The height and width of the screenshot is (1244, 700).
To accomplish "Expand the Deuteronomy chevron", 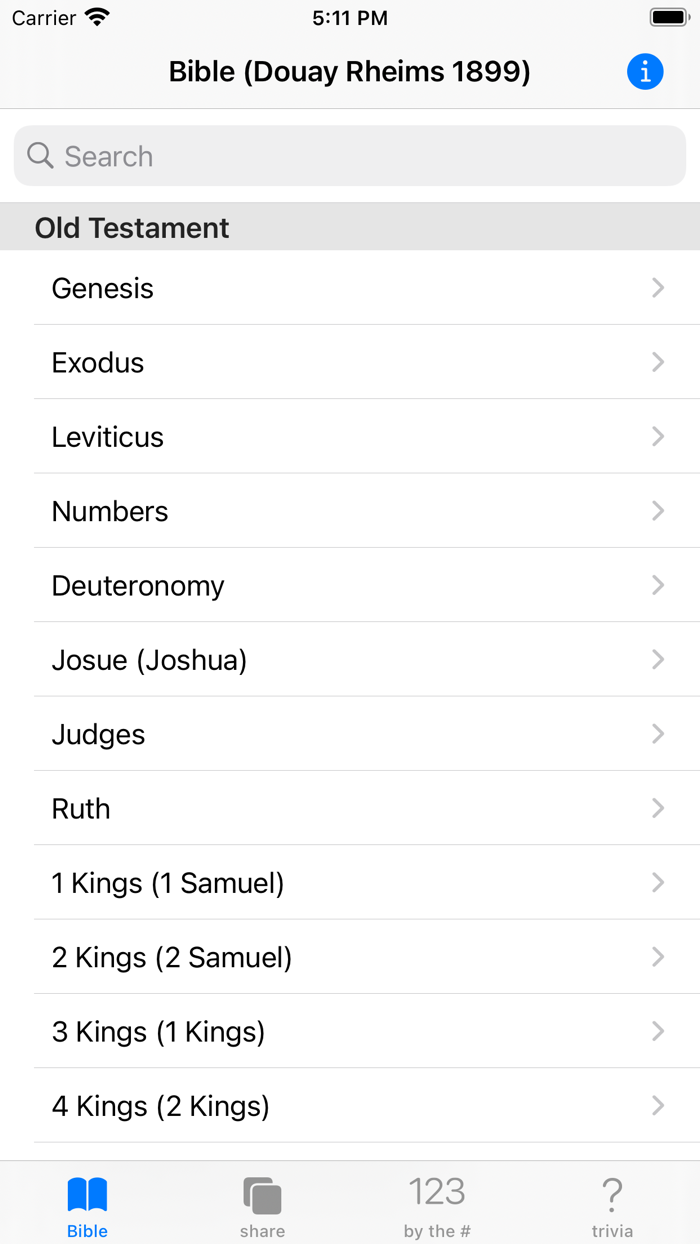I will pos(657,585).
